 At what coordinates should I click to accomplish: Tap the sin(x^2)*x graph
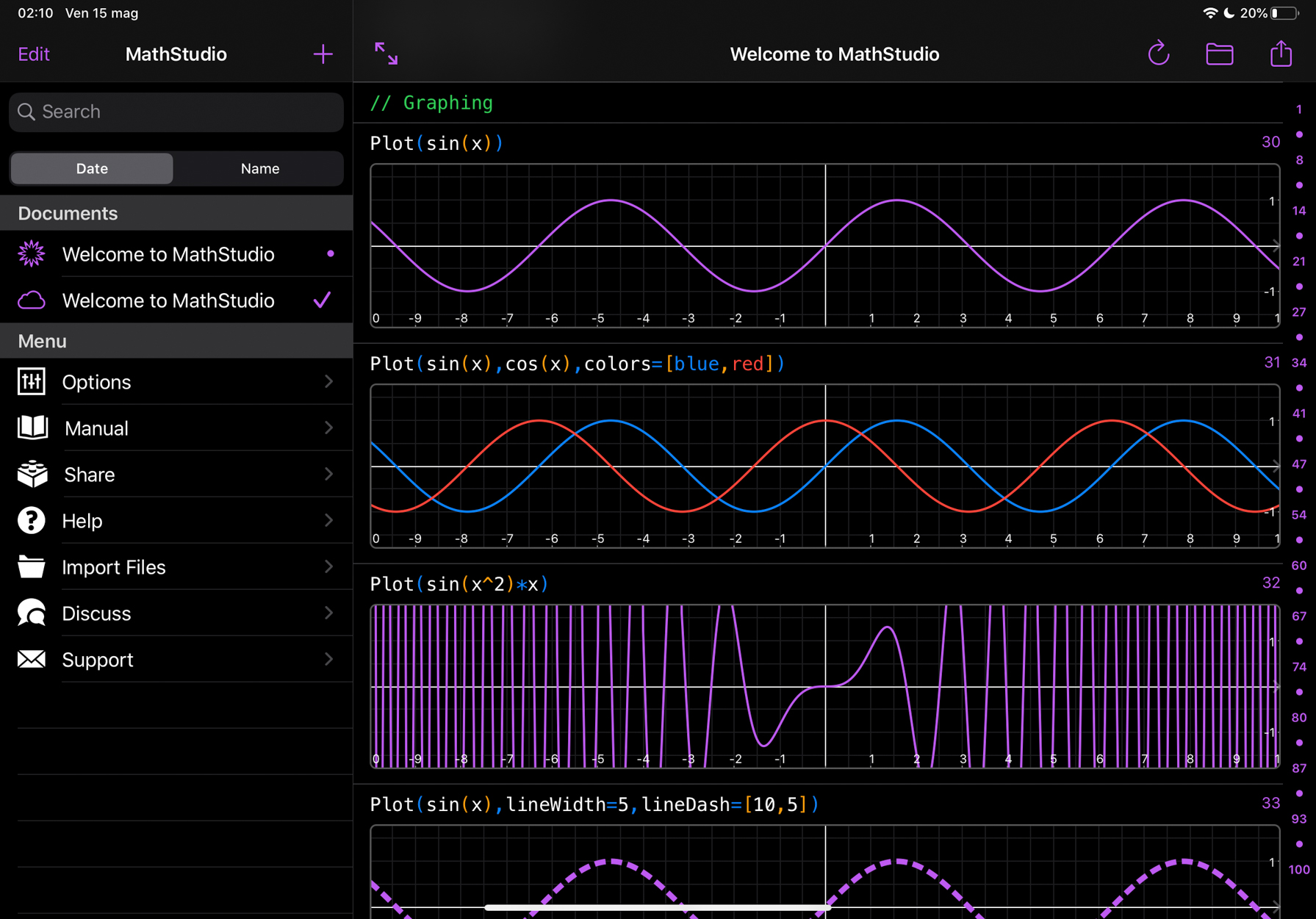click(x=825, y=686)
